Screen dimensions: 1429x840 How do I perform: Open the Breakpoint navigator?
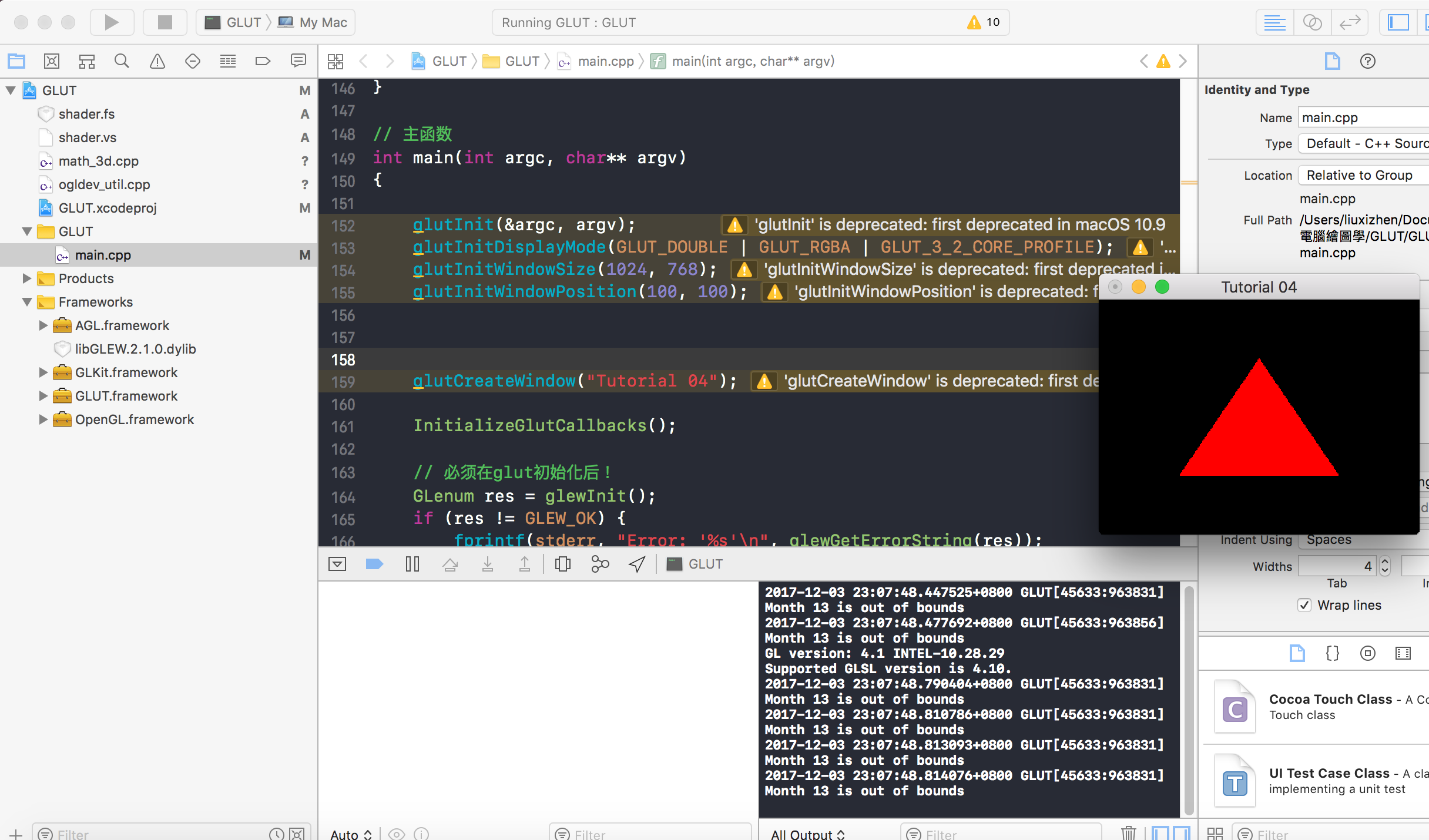pyautogui.click(x=263, y=61)
